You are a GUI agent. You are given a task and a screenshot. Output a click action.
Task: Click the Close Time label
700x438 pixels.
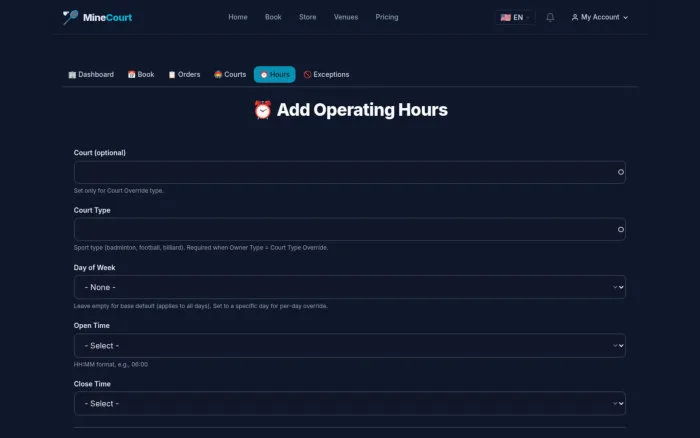click(92, 384)
